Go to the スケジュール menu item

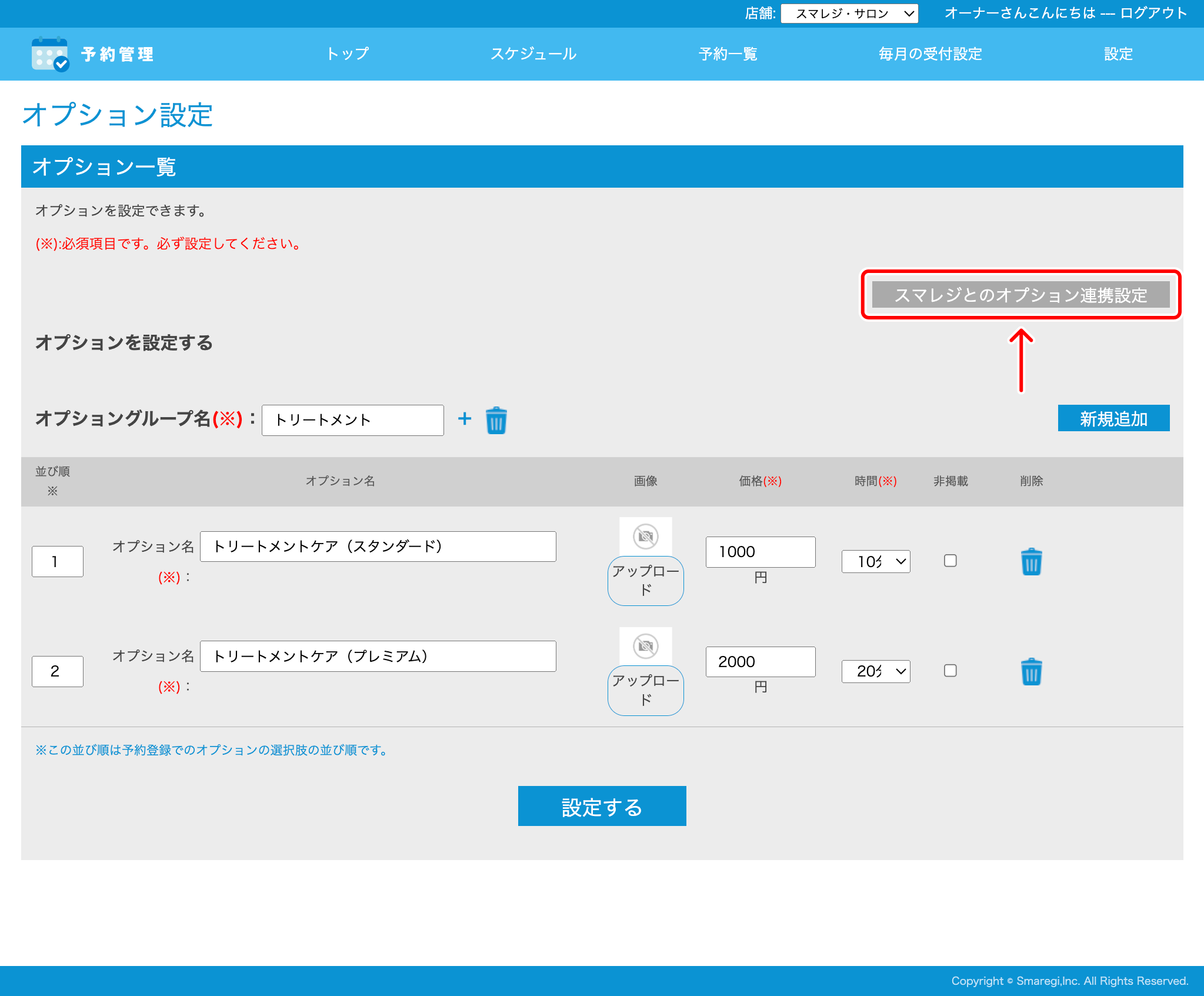point(533,54)
